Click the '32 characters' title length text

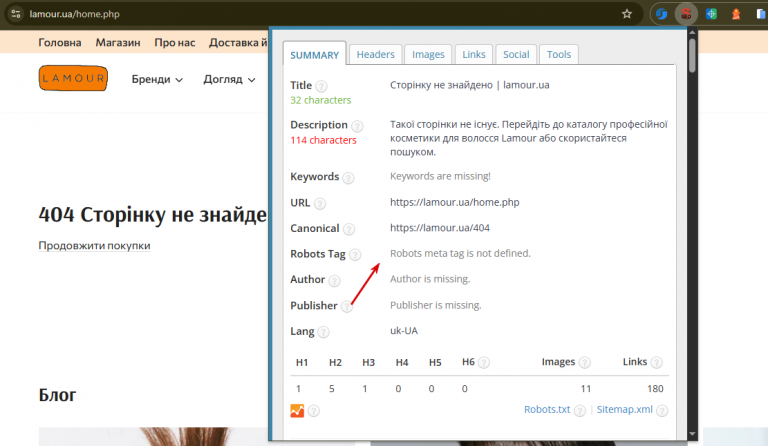(321, 100)
